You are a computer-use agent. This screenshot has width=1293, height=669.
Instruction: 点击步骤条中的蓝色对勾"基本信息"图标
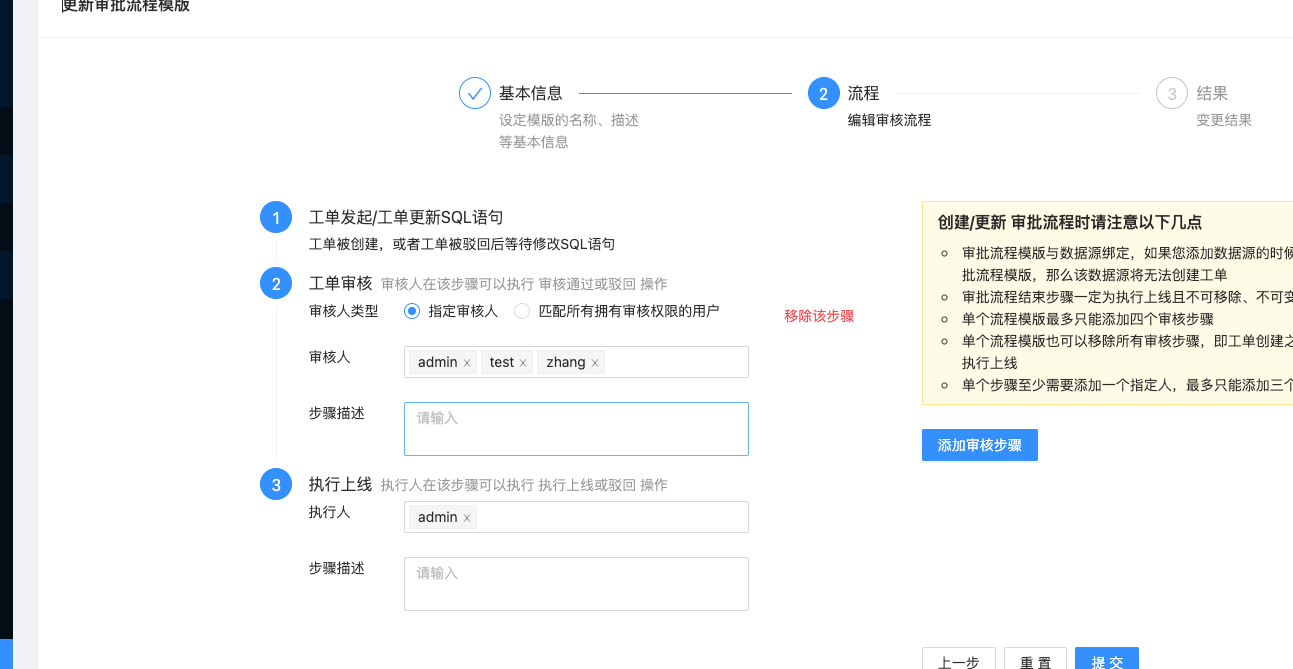(x=475, y=92)
